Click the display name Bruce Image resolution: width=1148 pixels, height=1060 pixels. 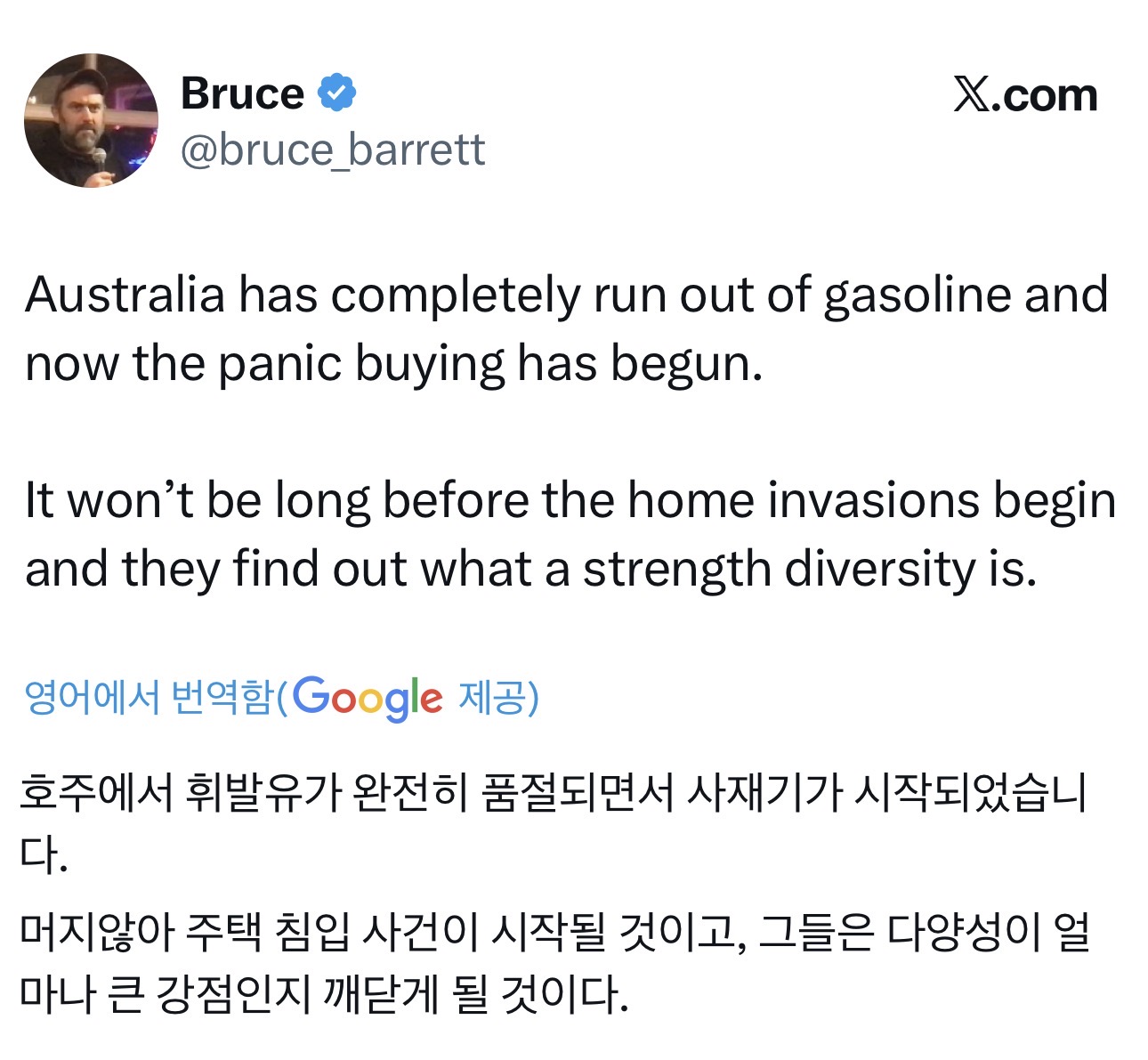[x=242, y=93]
